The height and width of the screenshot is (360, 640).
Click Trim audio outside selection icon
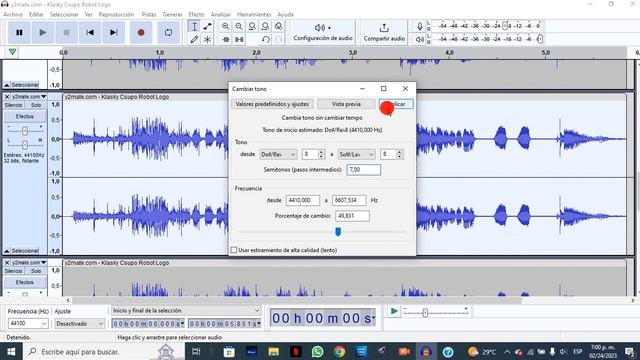pyautogui.click(x=226, y=39)
